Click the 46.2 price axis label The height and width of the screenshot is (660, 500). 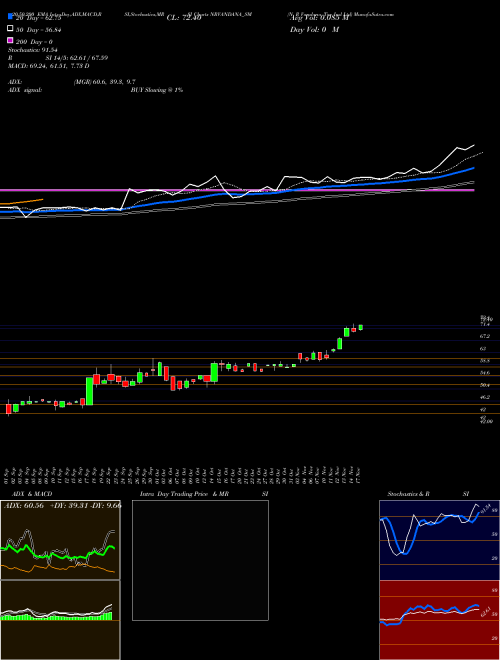486,397
